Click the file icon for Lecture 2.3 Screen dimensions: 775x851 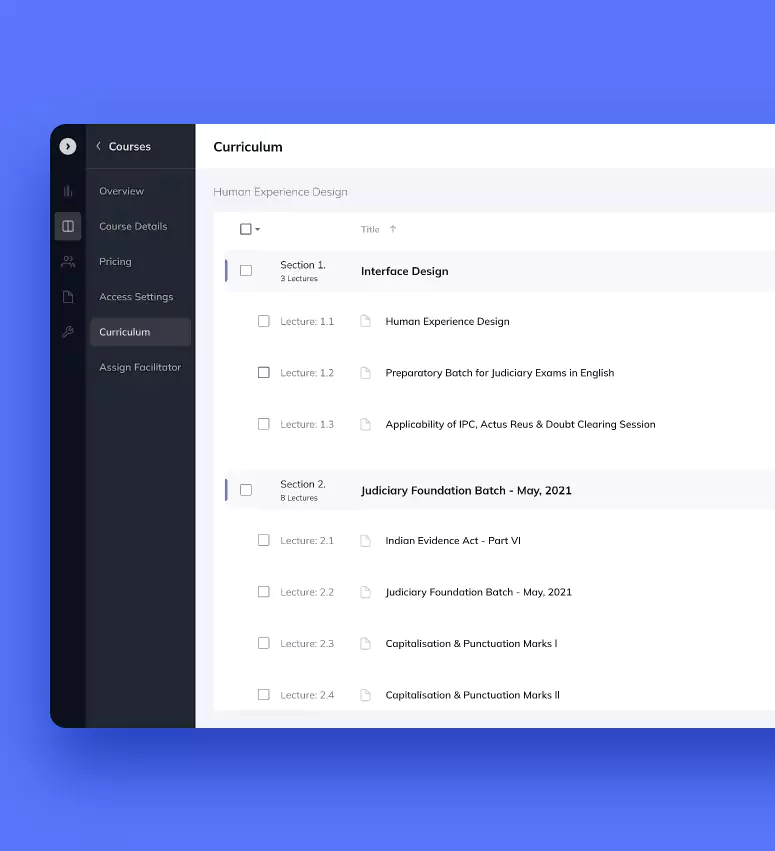366,644
